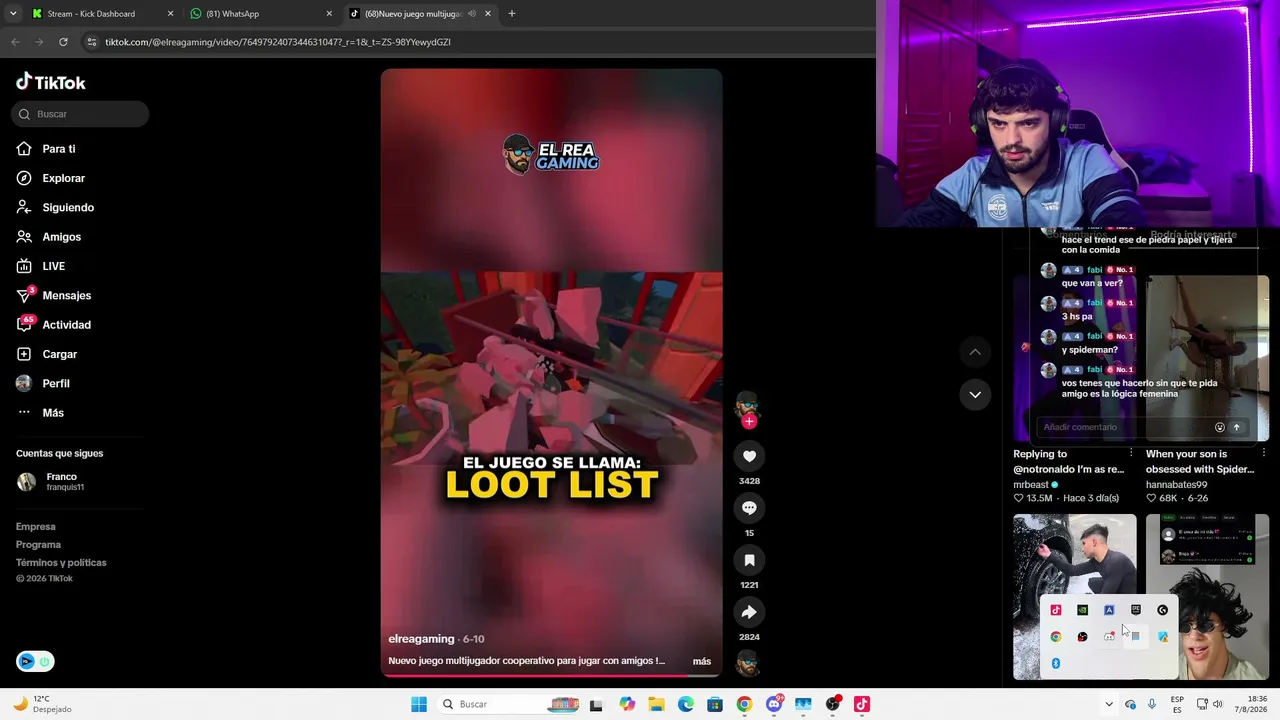Seek on the video progress bar
Screen dimensions: 1280x720
[x=551, y=675]
